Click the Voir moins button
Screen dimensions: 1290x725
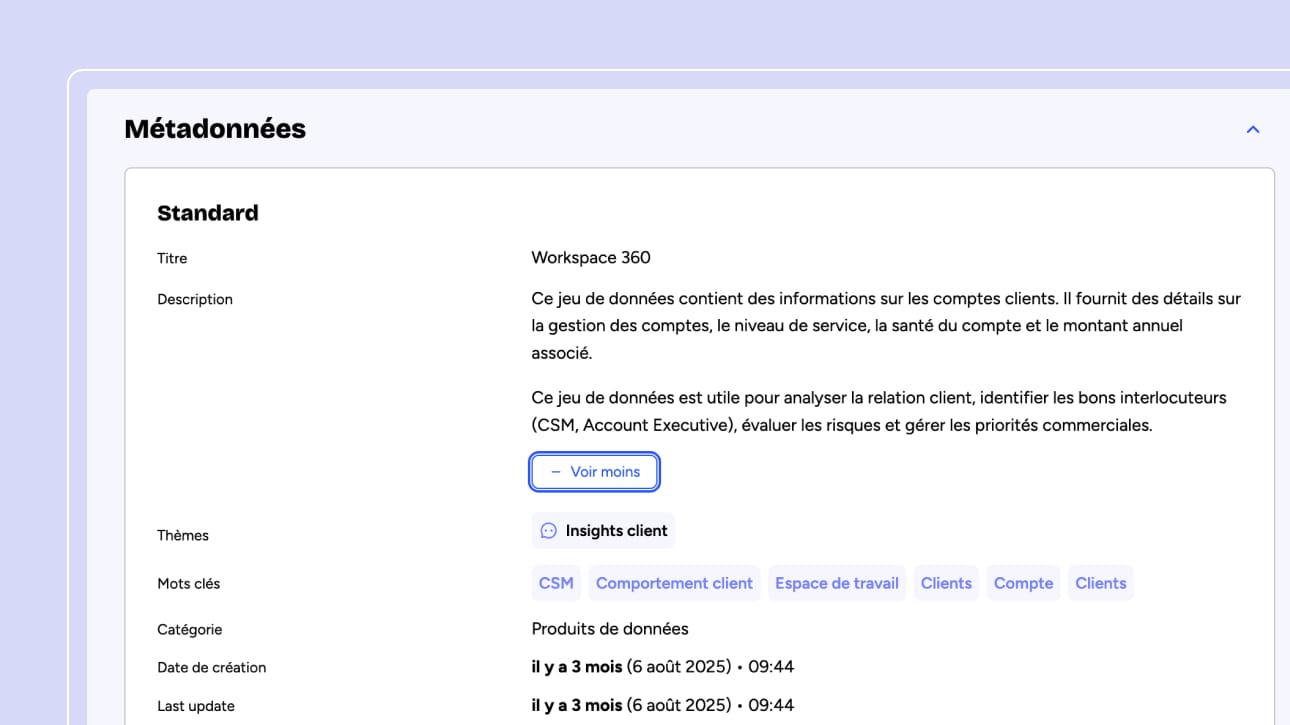(594, 472)
